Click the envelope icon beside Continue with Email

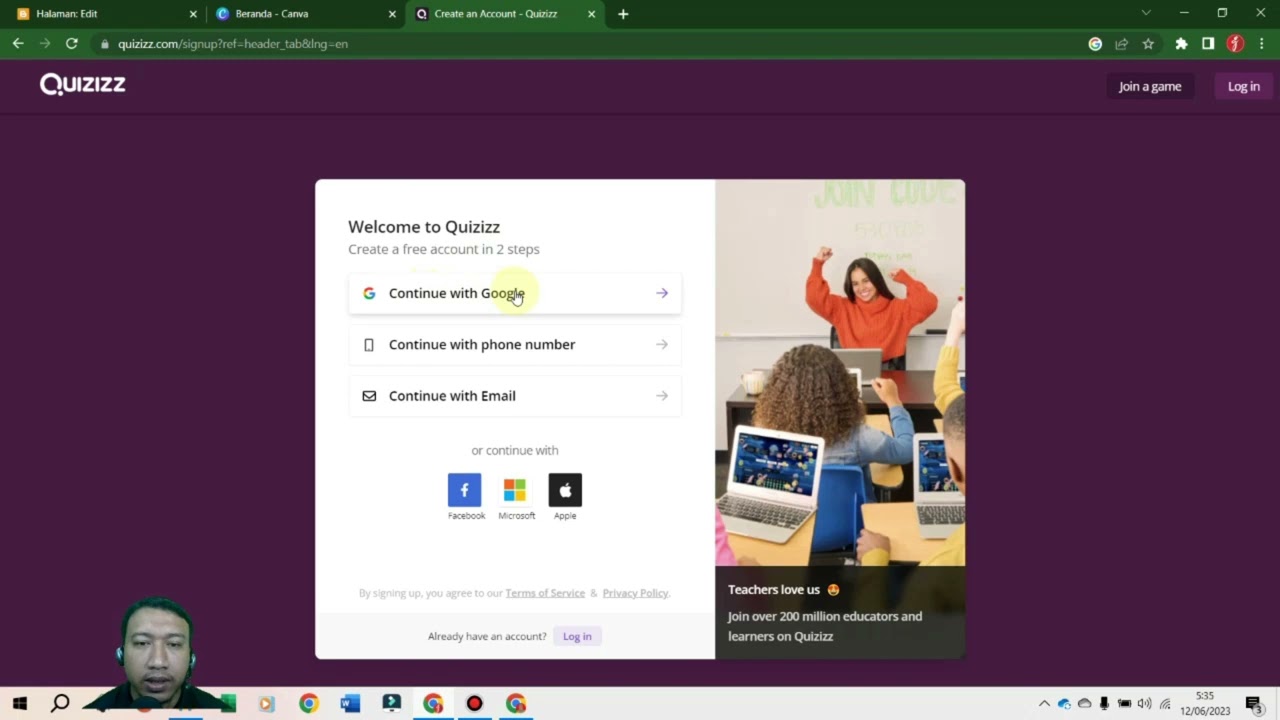tap(369, 396)
